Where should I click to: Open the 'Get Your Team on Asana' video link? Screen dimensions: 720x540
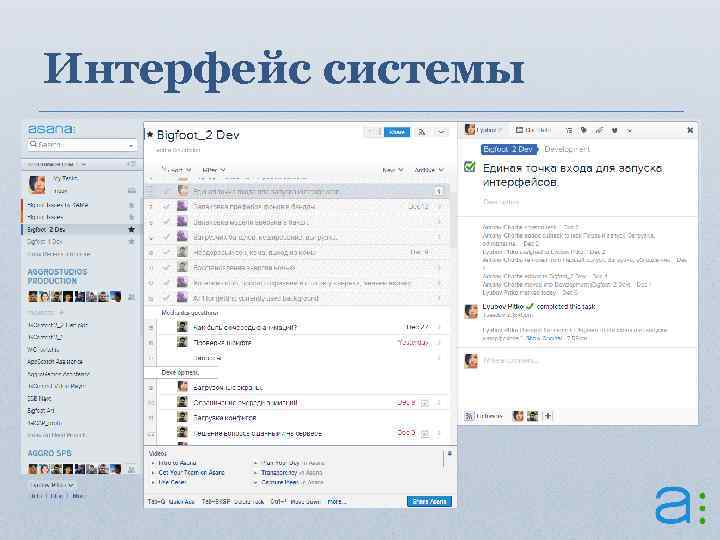[191, 472]
